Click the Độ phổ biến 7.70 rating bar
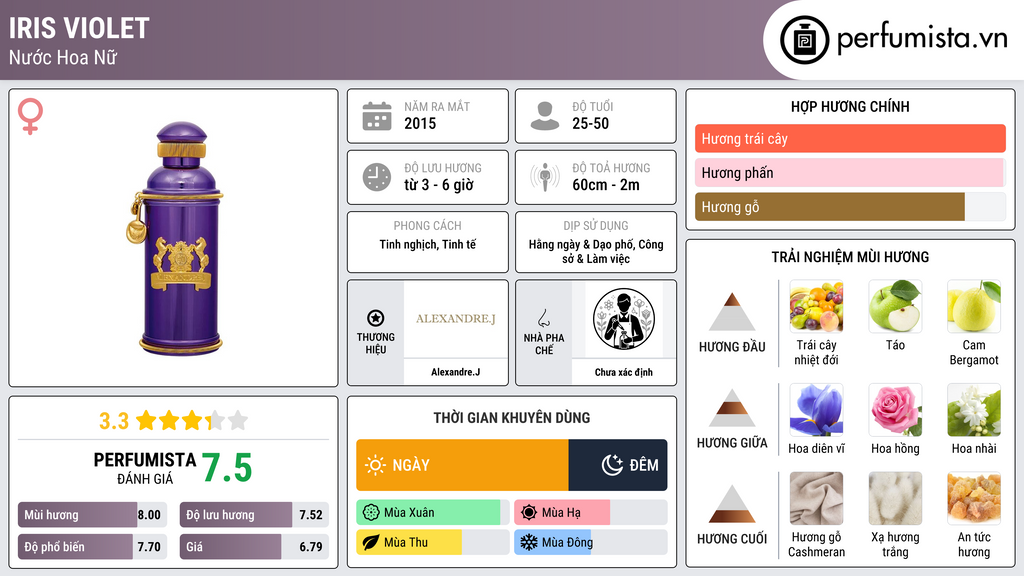 point(92,547)
